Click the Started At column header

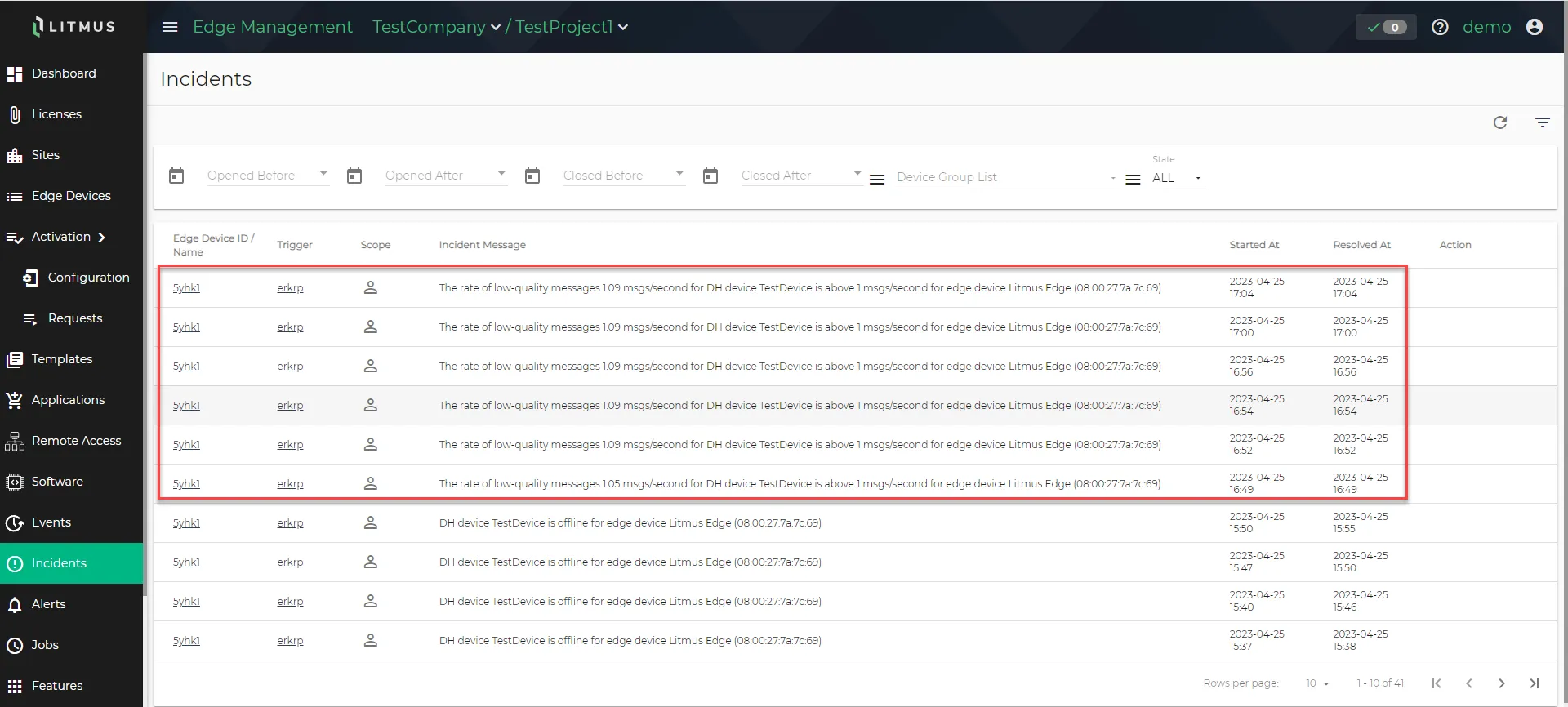pyautogui.click(x=1254, y=245)
